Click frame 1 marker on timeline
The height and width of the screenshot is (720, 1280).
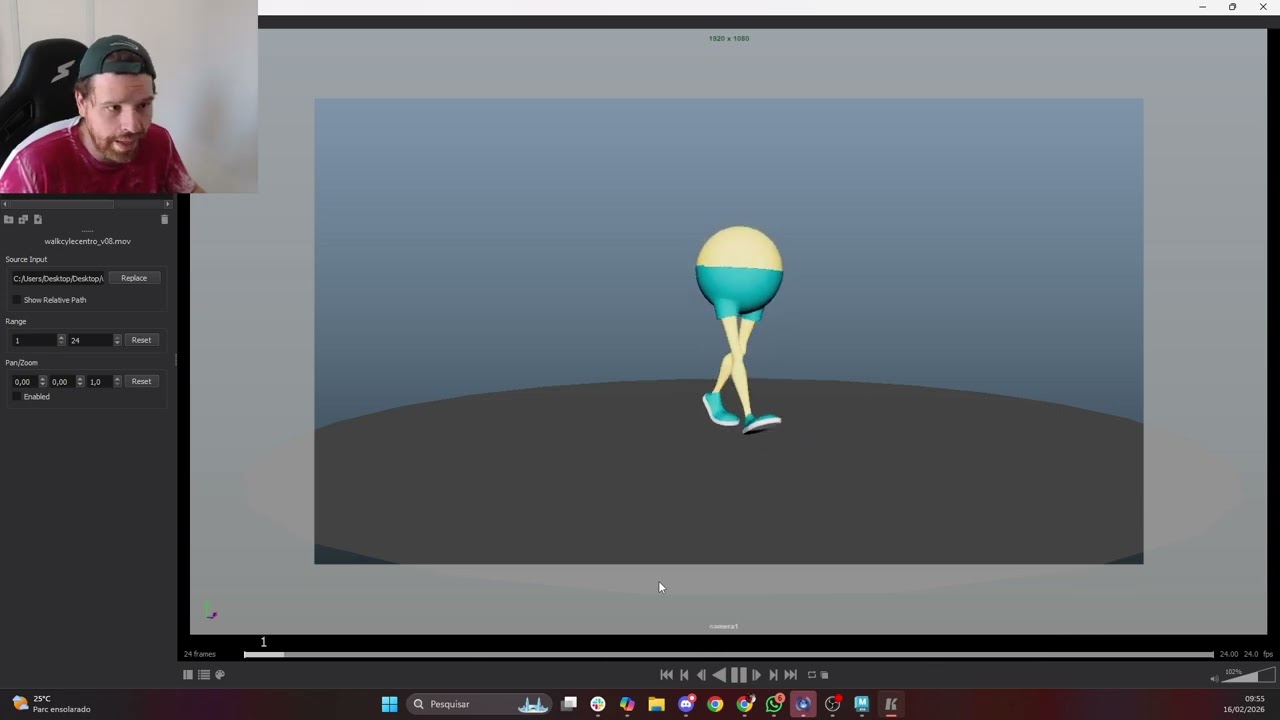(264, 642)
